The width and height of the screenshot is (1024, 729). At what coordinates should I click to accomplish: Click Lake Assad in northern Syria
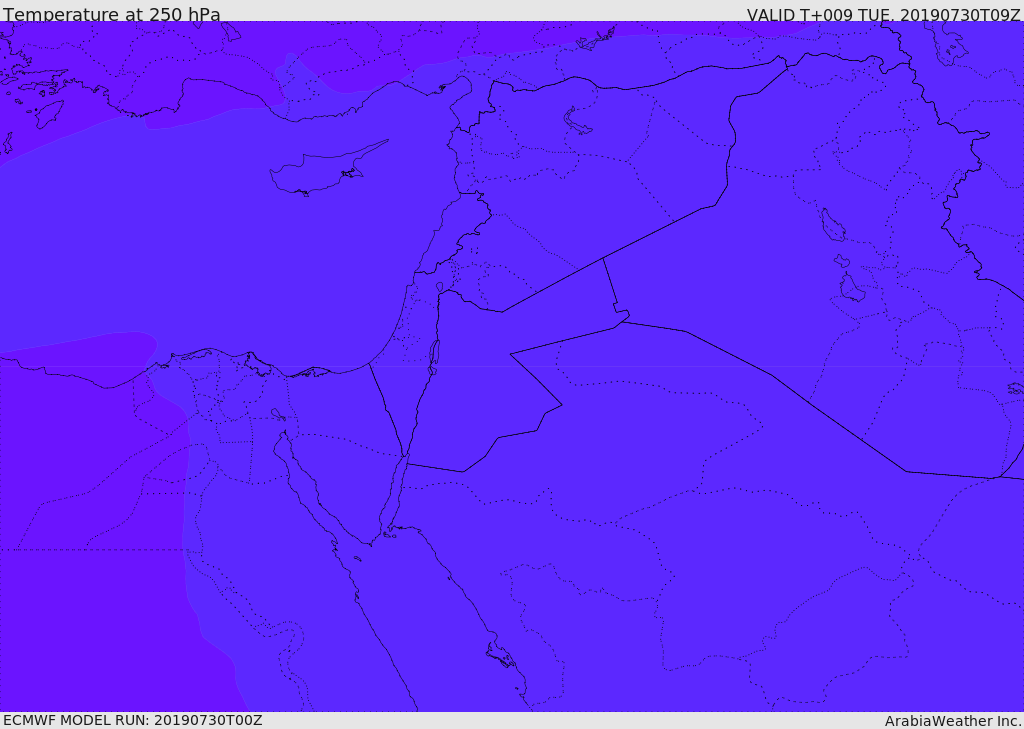pos(578,122)
